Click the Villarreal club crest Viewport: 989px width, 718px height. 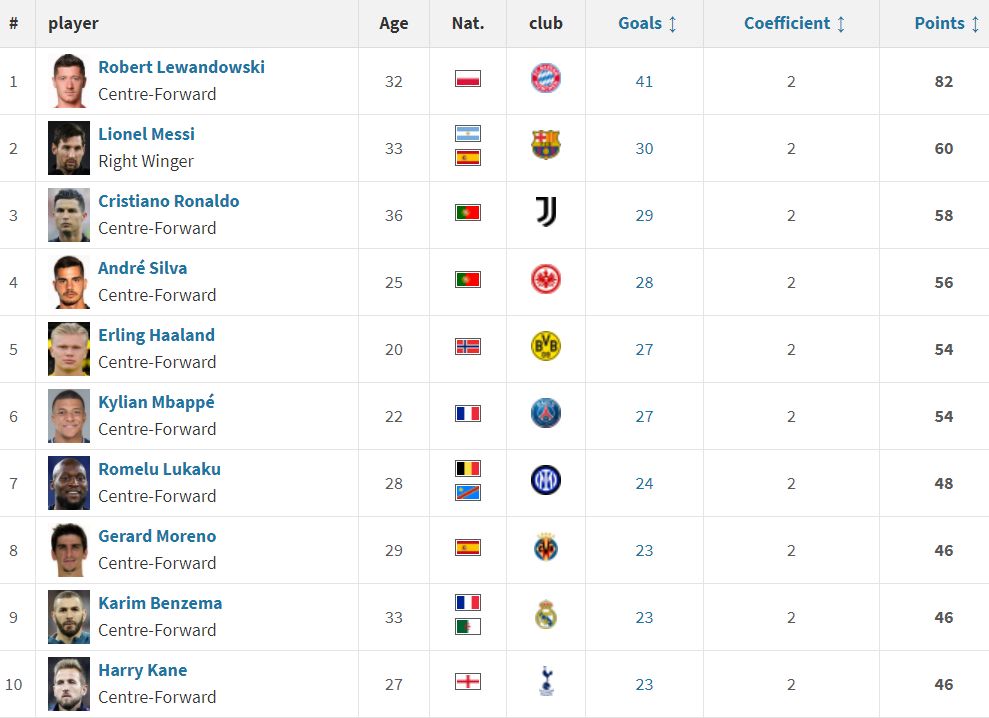click(546, 547)
